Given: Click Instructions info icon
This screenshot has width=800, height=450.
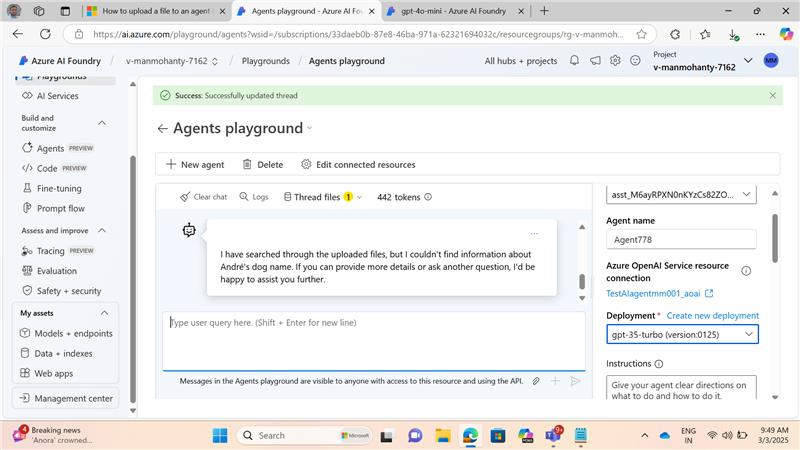Looking at the screenshot, I should point(659,364).
